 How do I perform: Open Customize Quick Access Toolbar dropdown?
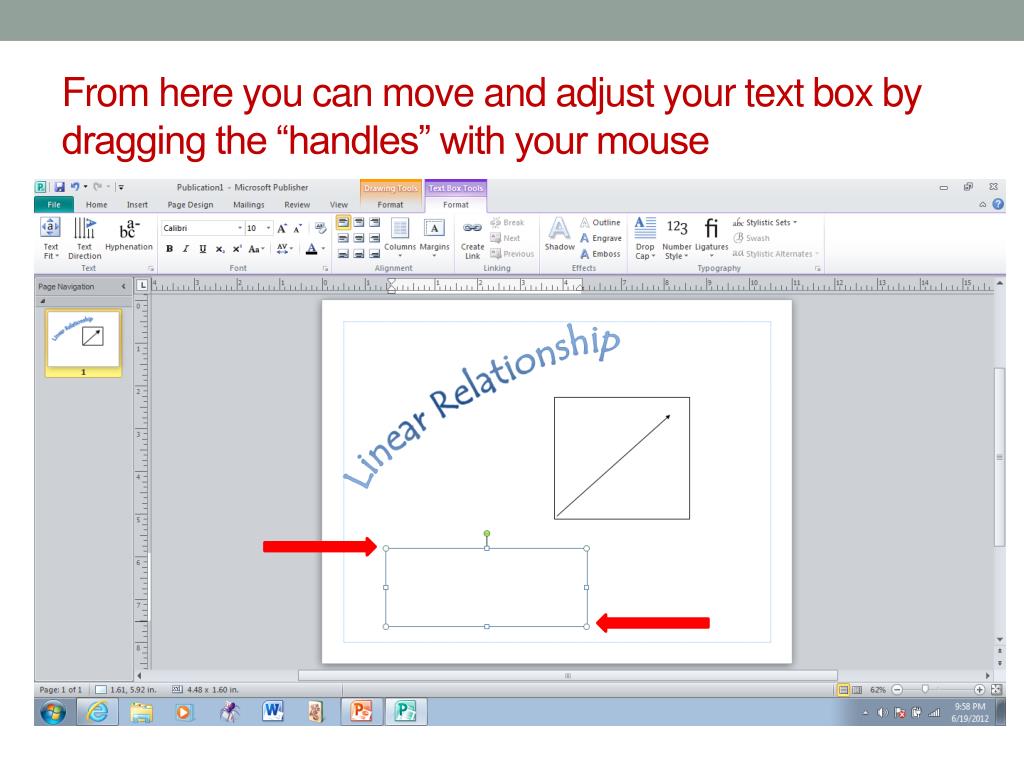(x=121, y=187)
